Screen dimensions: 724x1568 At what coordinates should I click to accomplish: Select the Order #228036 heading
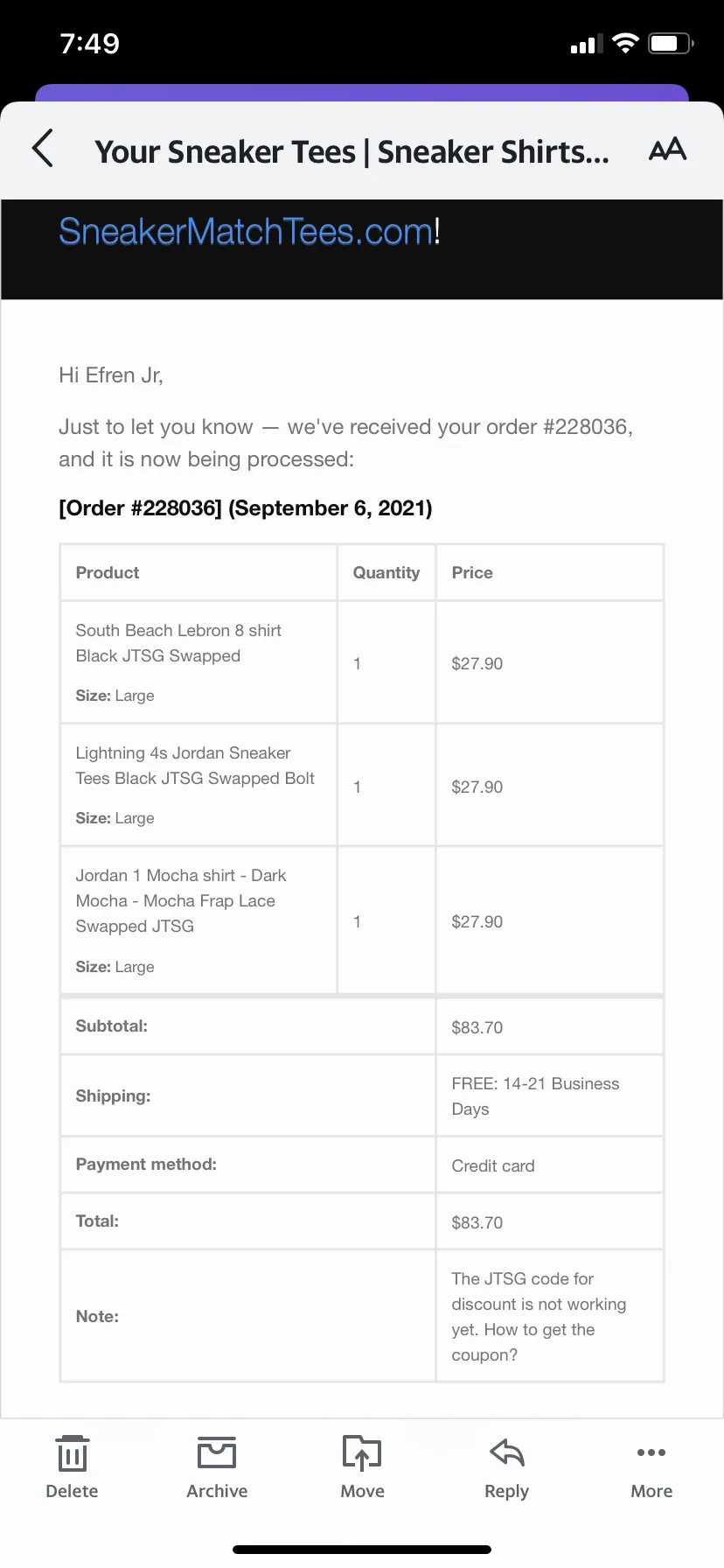245,508
